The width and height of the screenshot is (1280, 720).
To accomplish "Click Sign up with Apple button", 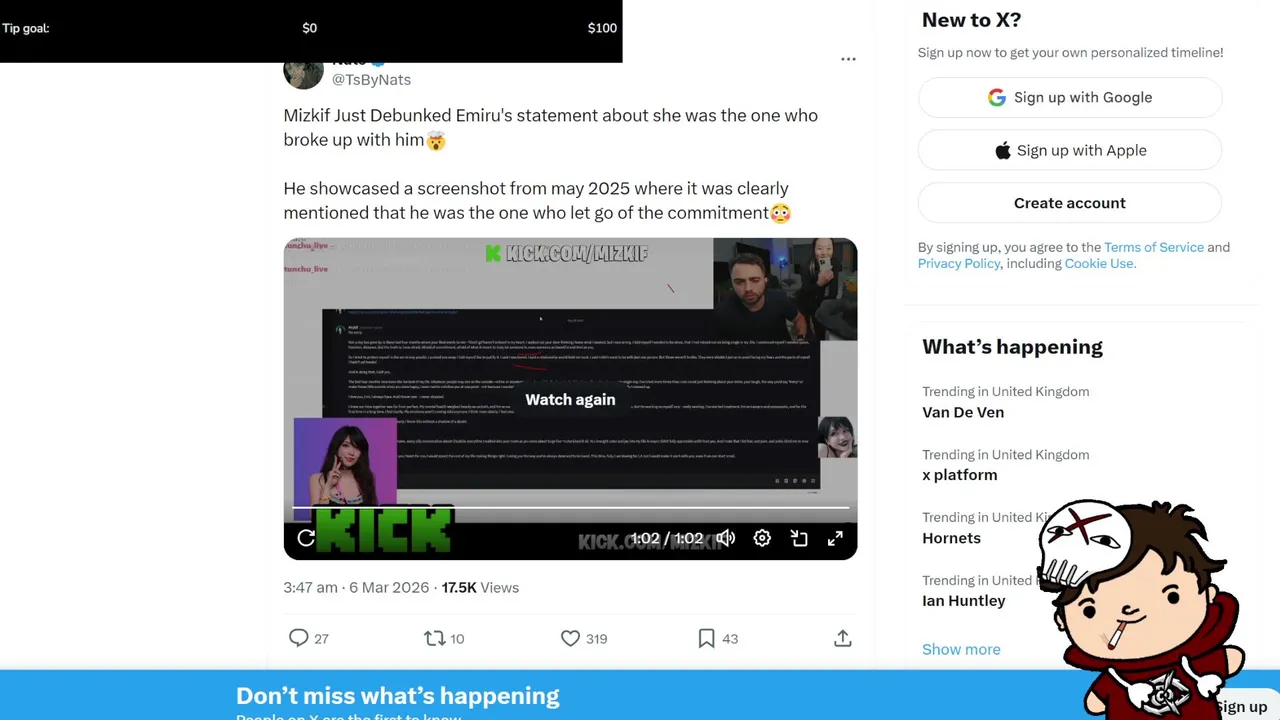I will 1070,150.
